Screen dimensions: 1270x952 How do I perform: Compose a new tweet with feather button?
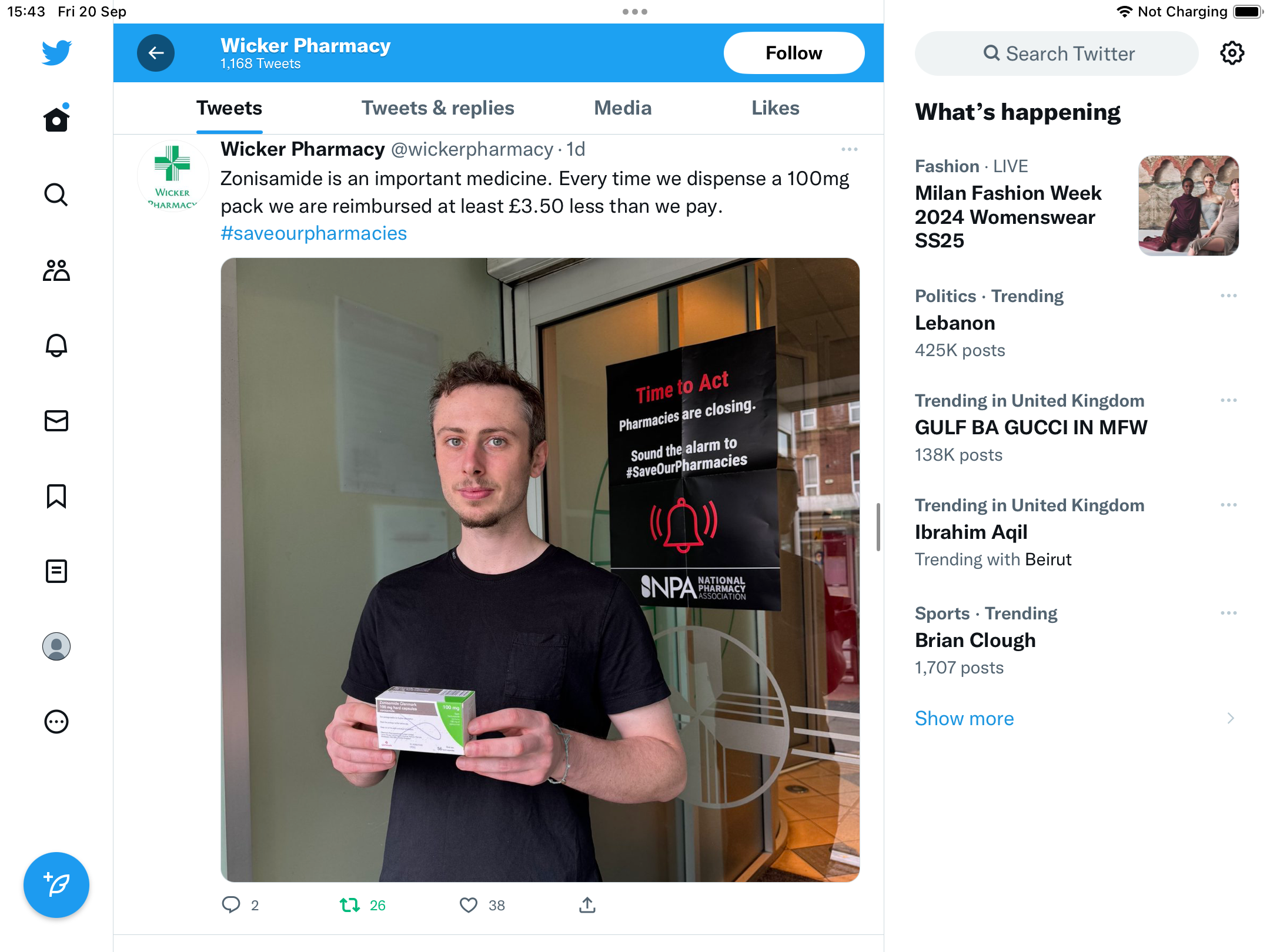click(x=56, y=885)
